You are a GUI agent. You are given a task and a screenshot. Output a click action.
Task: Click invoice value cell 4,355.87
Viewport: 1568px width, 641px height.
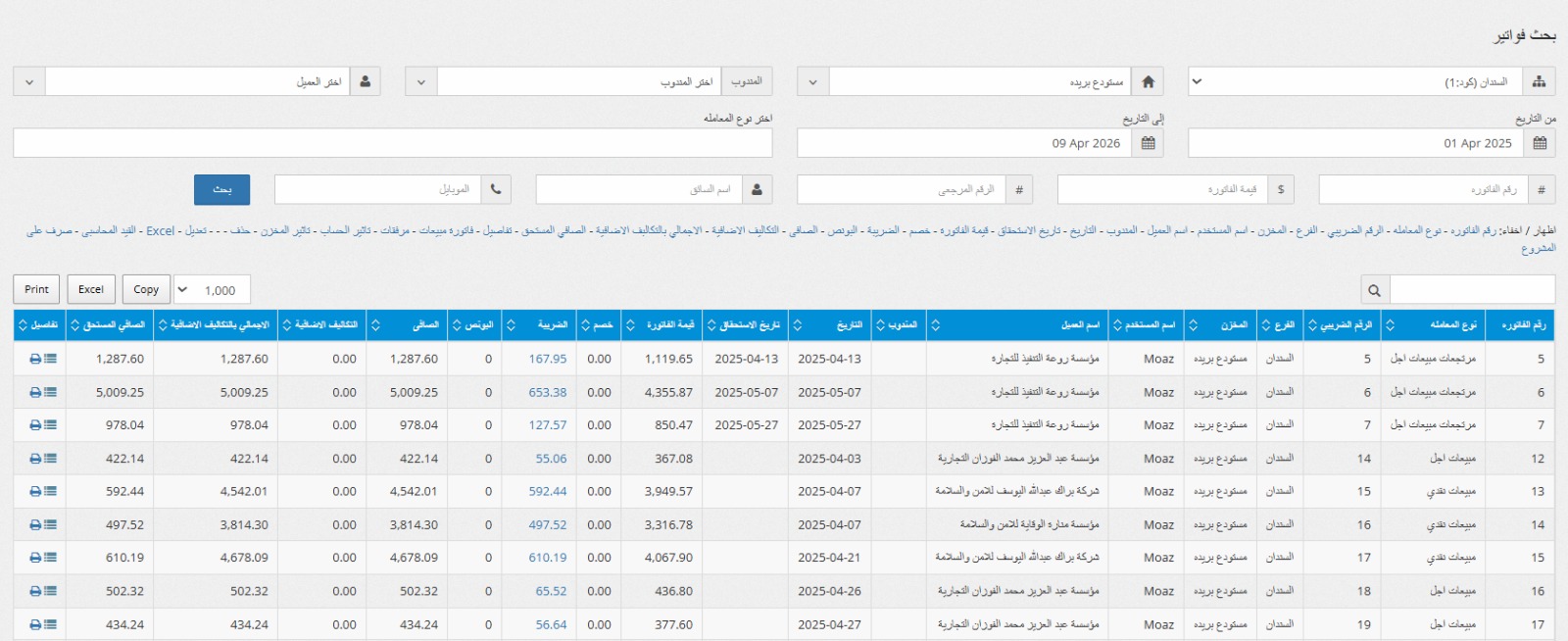662,393
